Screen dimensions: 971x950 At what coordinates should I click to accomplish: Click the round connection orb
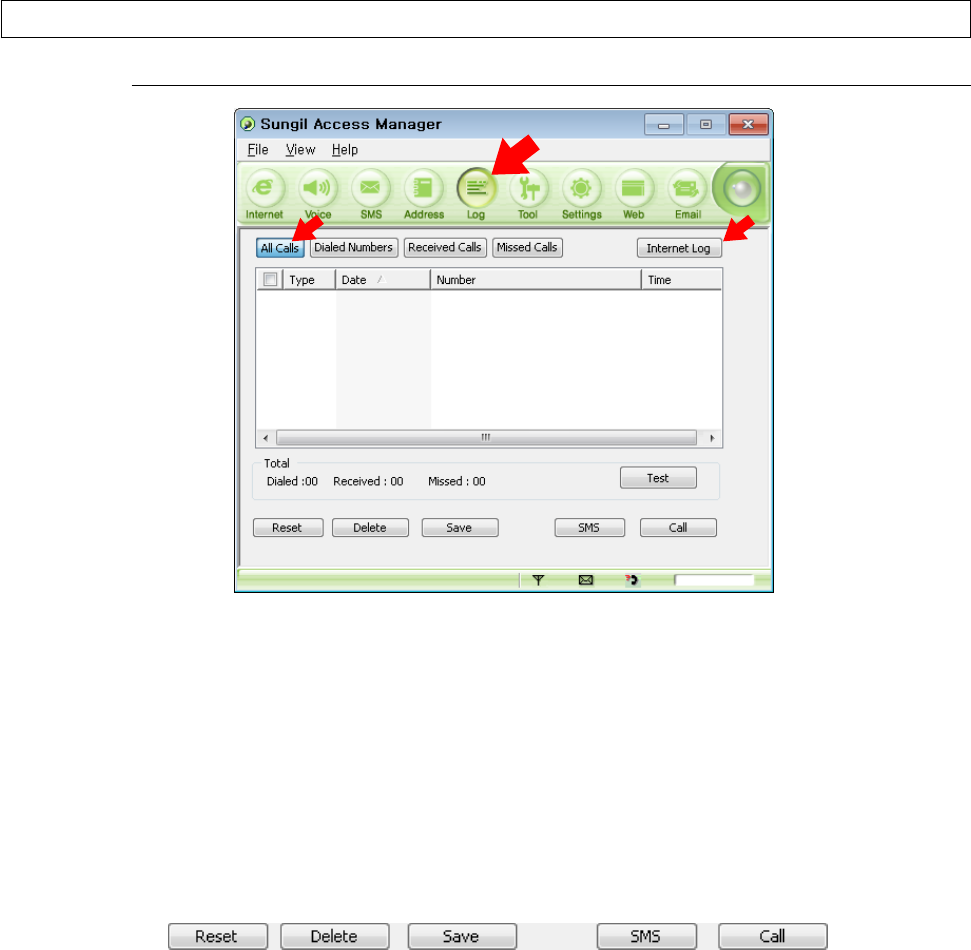741,190
